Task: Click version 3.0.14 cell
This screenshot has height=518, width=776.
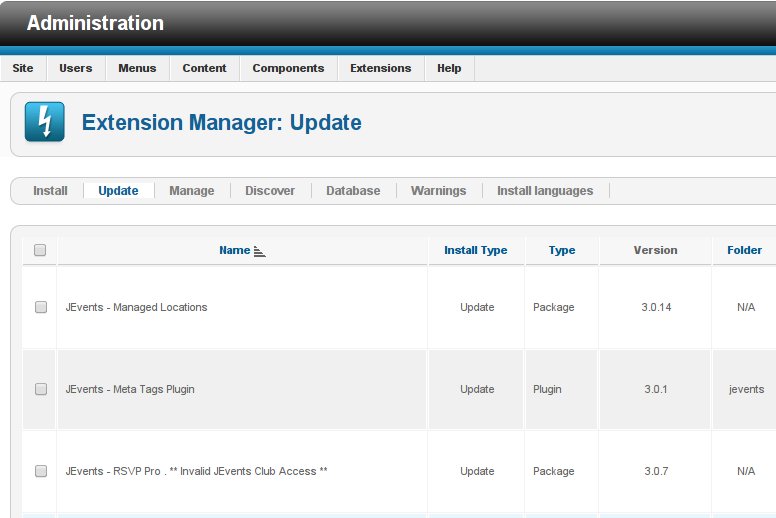Action: (656, 307)
